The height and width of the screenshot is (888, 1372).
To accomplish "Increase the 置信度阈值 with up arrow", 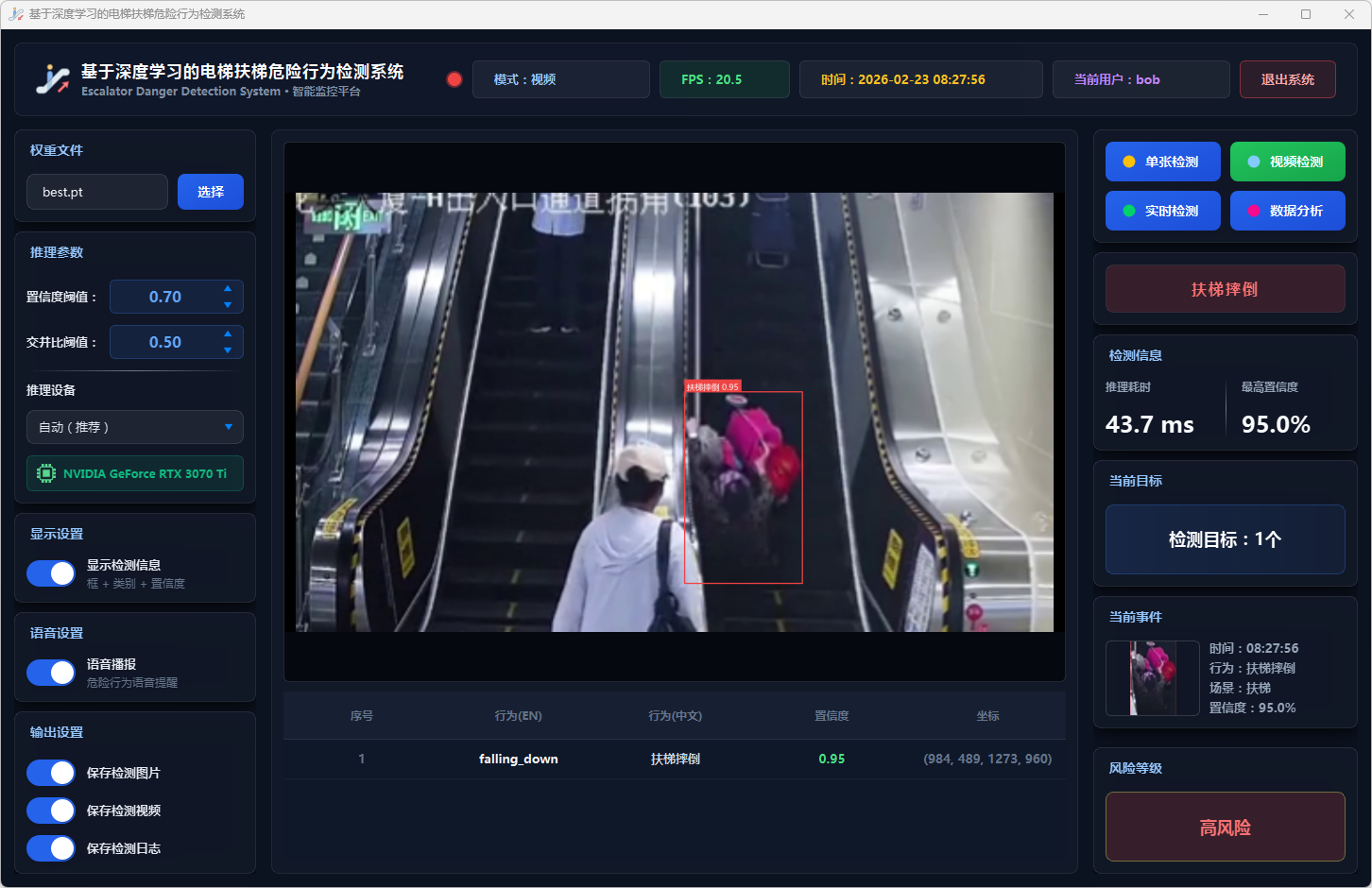I will click(228, 288).
